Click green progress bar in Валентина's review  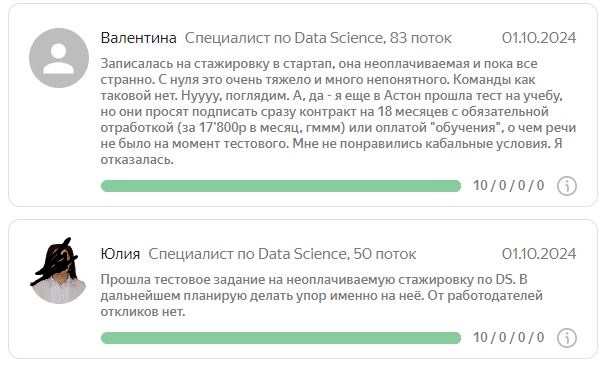[281, 186]
